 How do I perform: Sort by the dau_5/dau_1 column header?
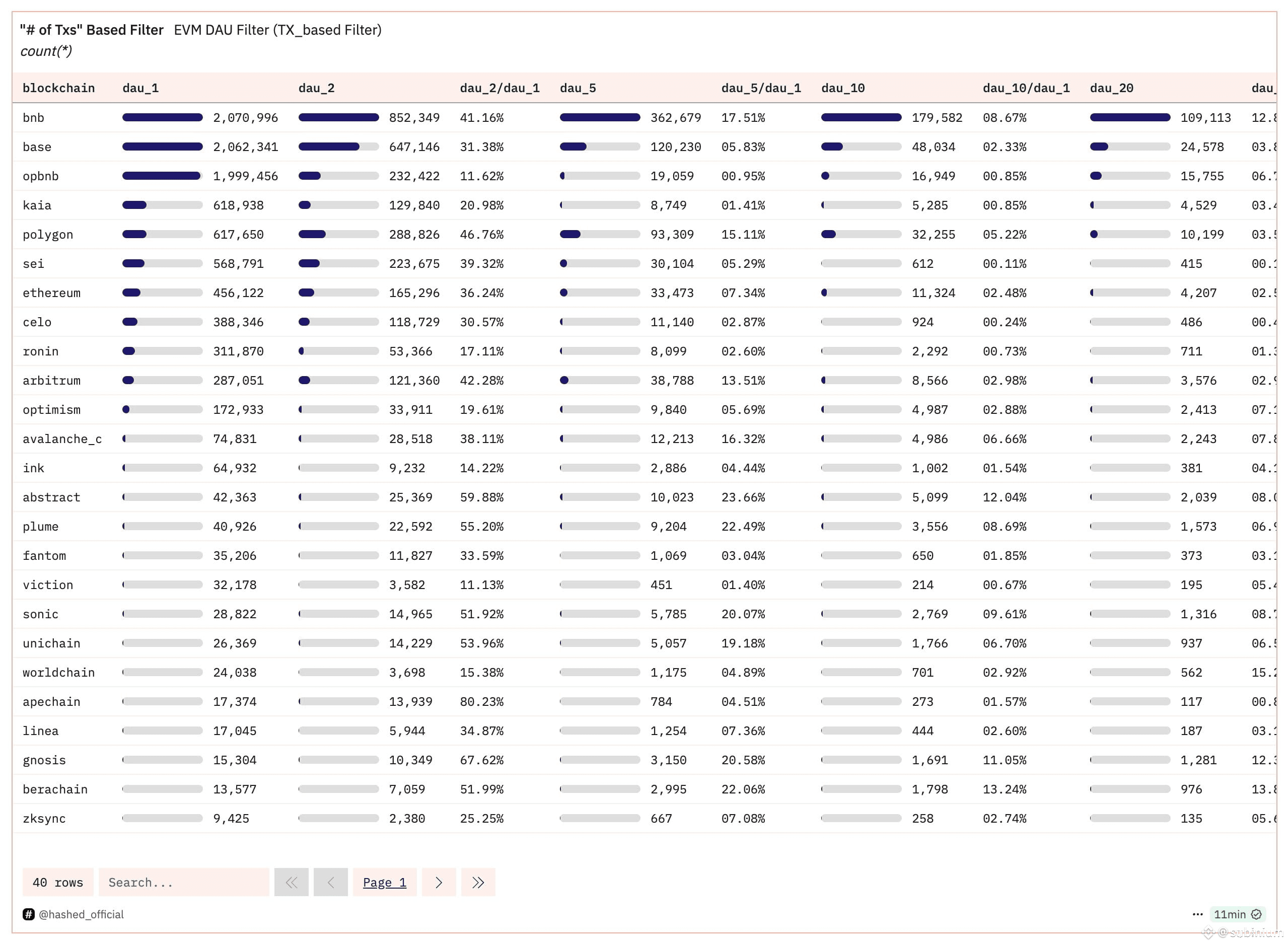(x=761, y=88)
